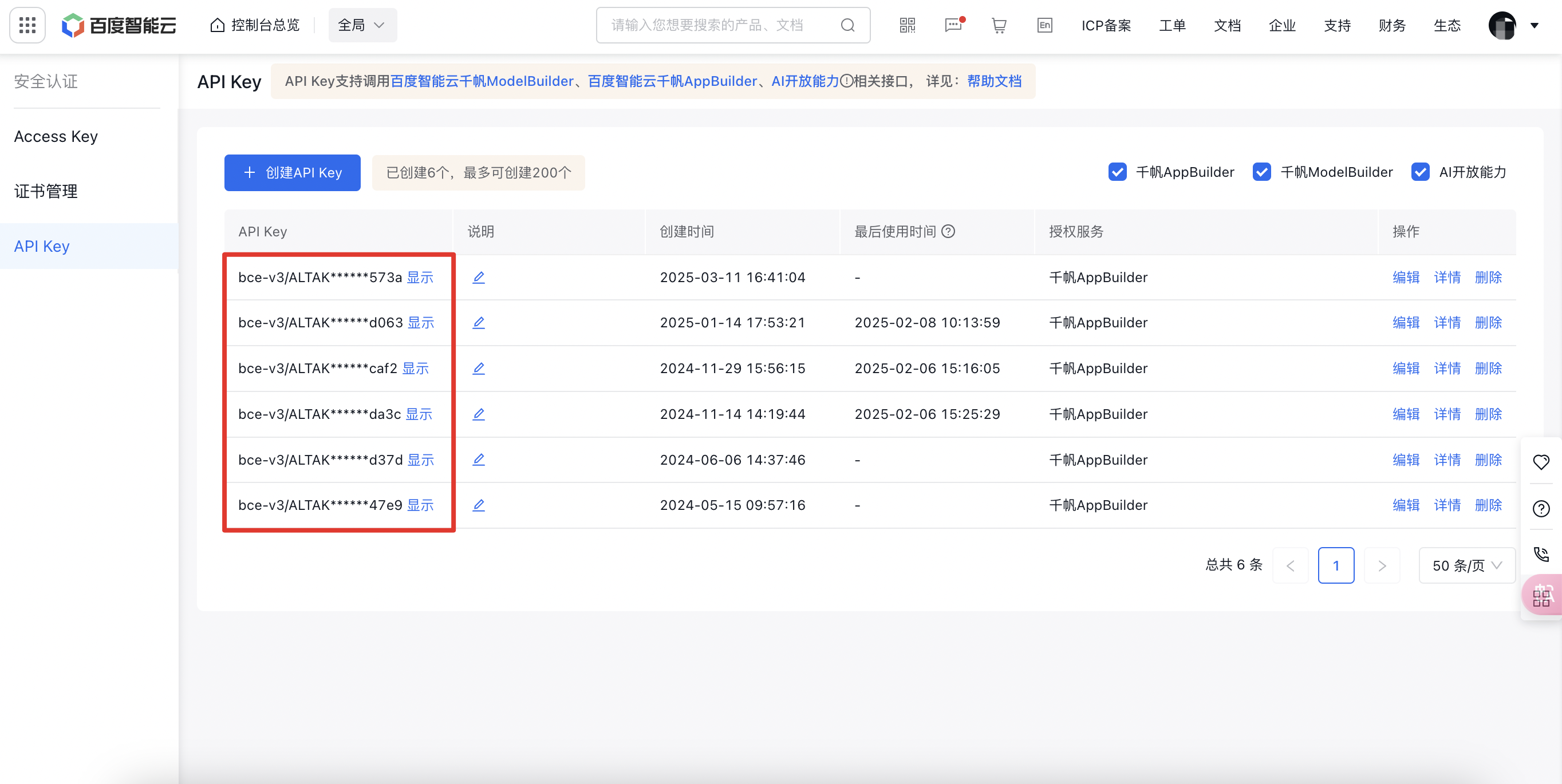Open the messages notification icon

click(x=953, y=25)
